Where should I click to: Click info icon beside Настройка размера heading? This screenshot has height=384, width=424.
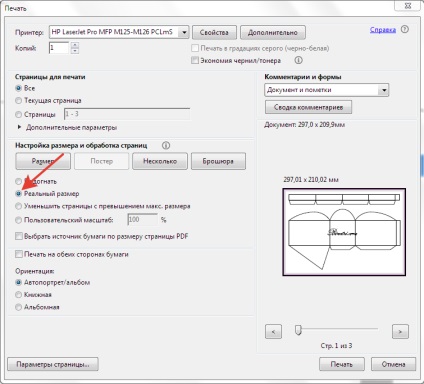pyautogui.click(x=166, y=146)
